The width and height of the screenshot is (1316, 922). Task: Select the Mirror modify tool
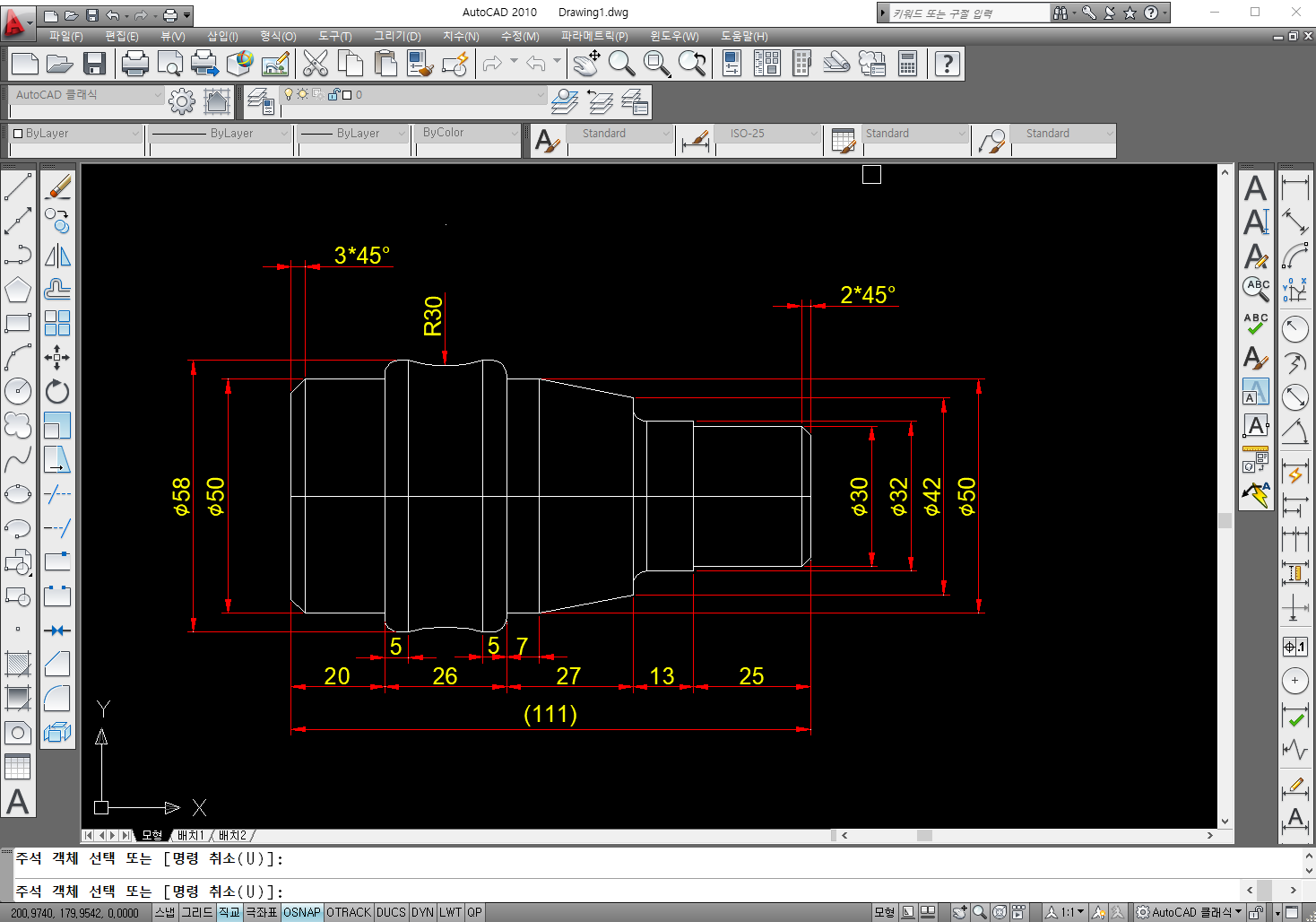(x=57, y=256)
